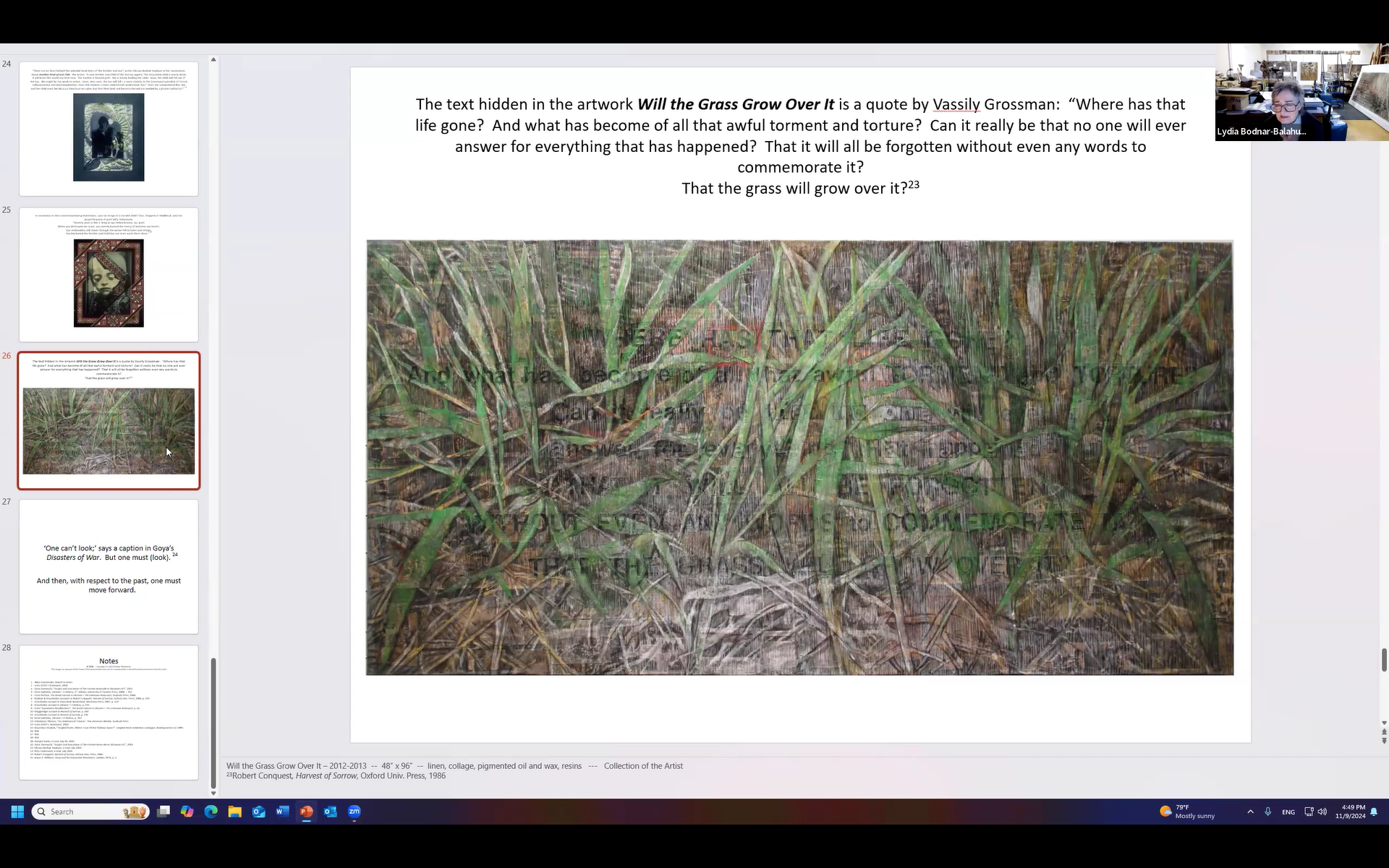Image resolution: width=1389 pixels, height=868 pixels.
Task: Click the Task View icon
Action: click(x=163, y=812)
